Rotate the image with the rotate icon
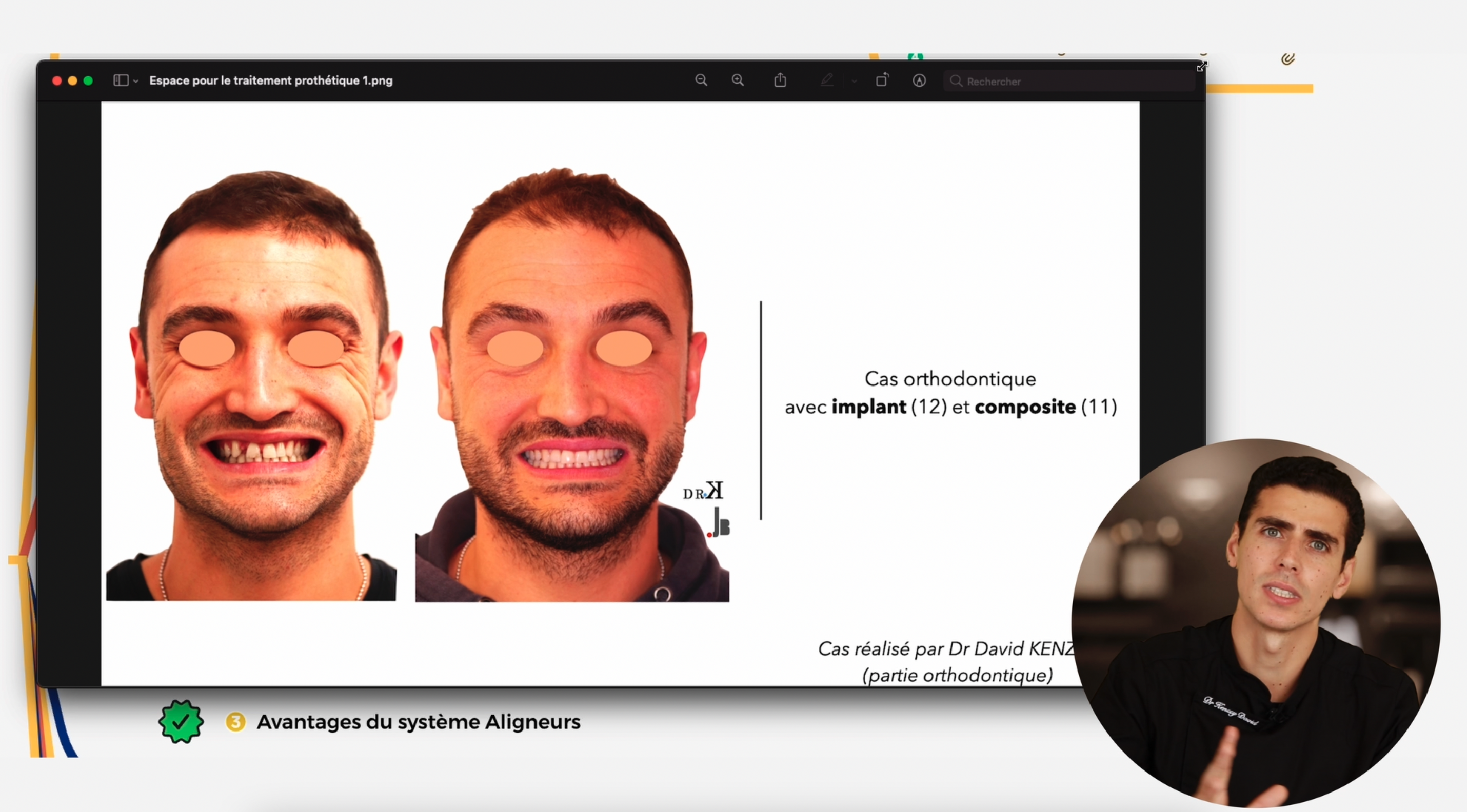 (882, 80)
